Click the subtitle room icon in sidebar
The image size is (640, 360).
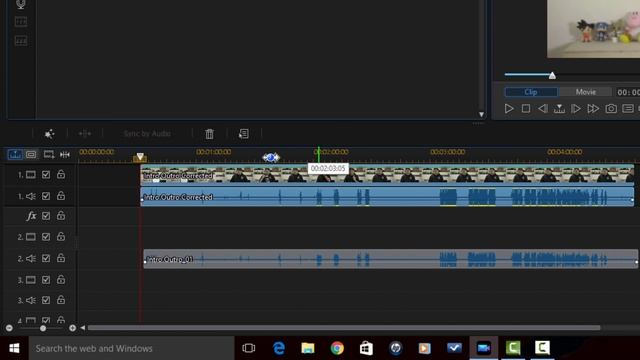coord(21,40)
